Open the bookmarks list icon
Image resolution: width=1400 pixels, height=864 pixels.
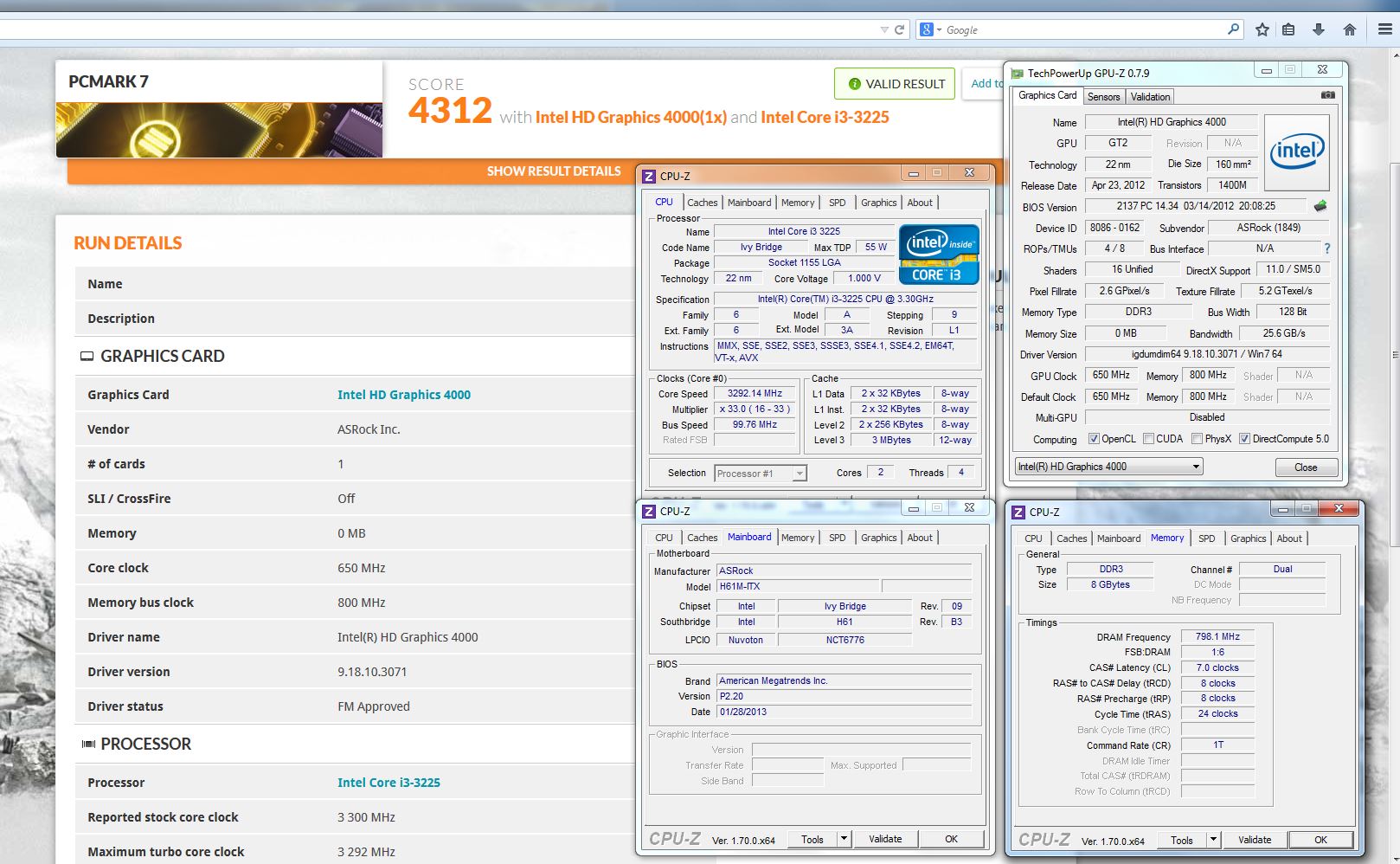pos(1288,29)
